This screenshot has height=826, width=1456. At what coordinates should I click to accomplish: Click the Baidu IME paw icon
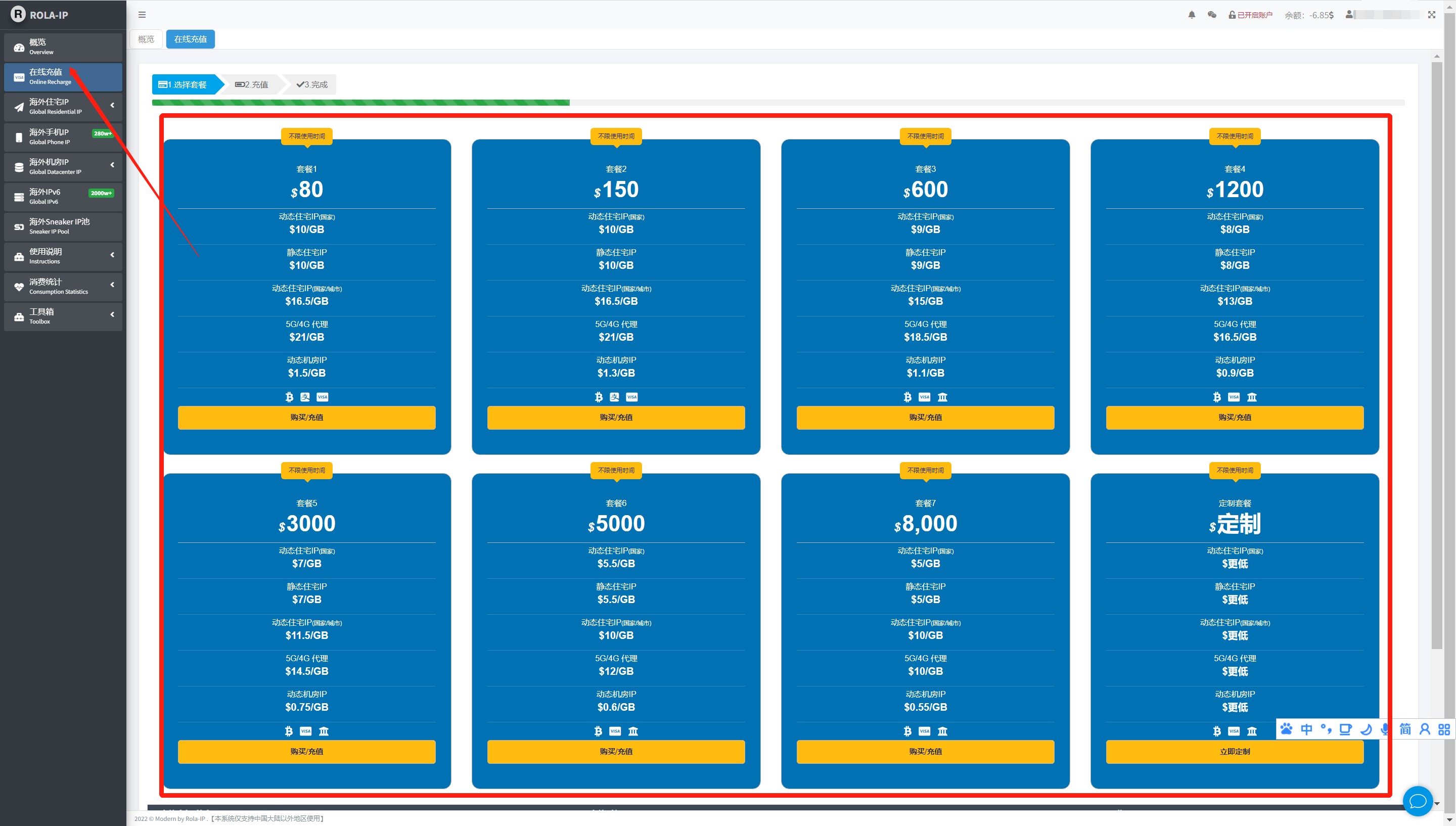tap(1287, 729)
